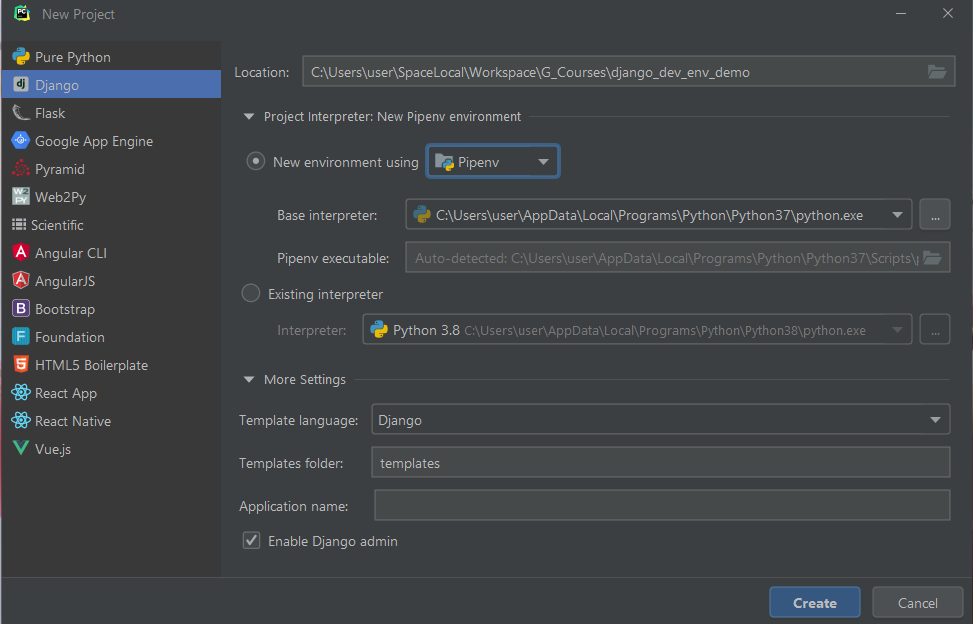Viewport: 973px width, 624px height.
Task: Click the Vue.js V icon
Action: tap(20, 448)
